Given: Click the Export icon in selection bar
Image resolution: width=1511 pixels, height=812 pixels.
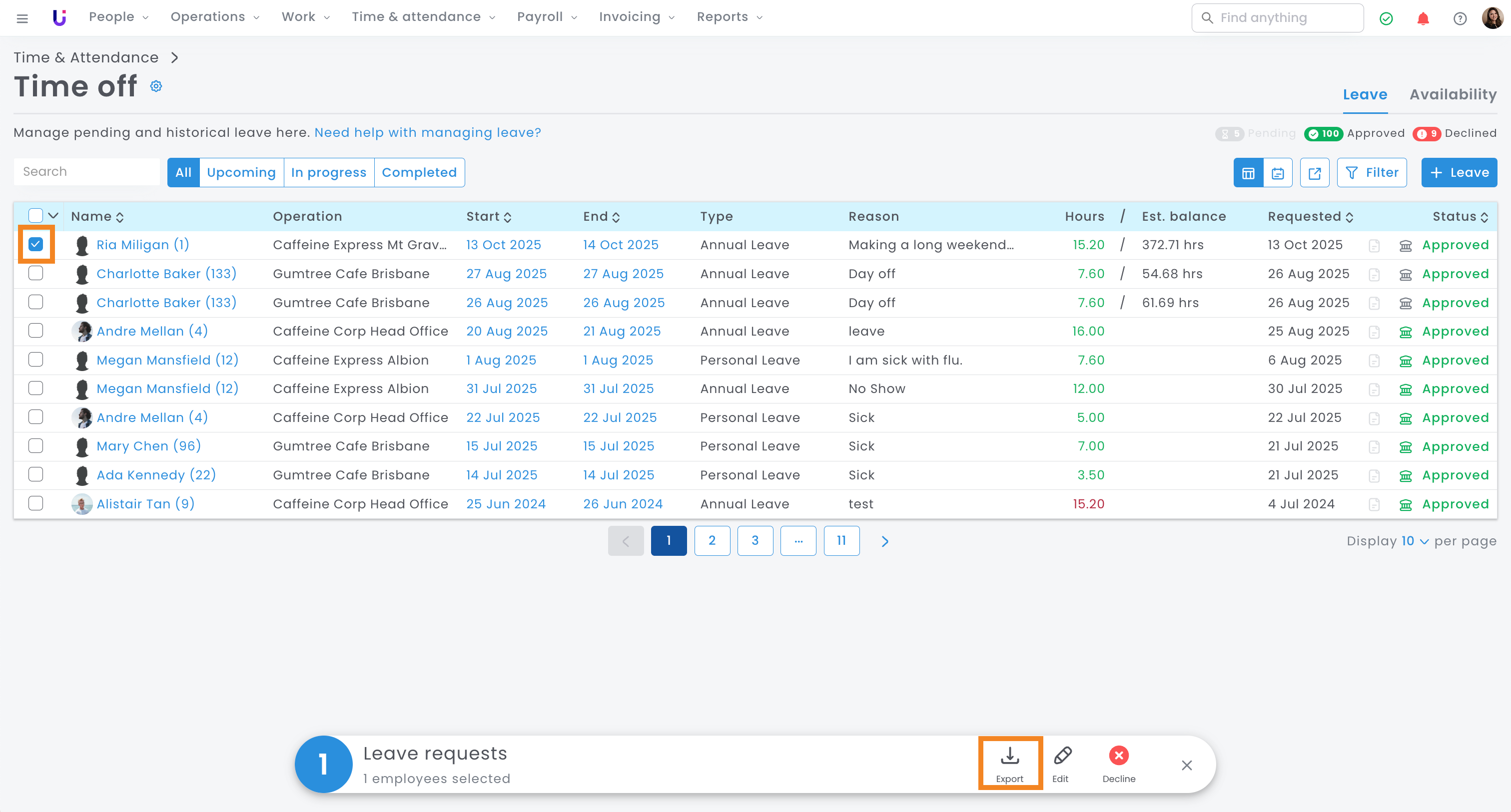Looking at the screenshot, I should [1009, 756].
